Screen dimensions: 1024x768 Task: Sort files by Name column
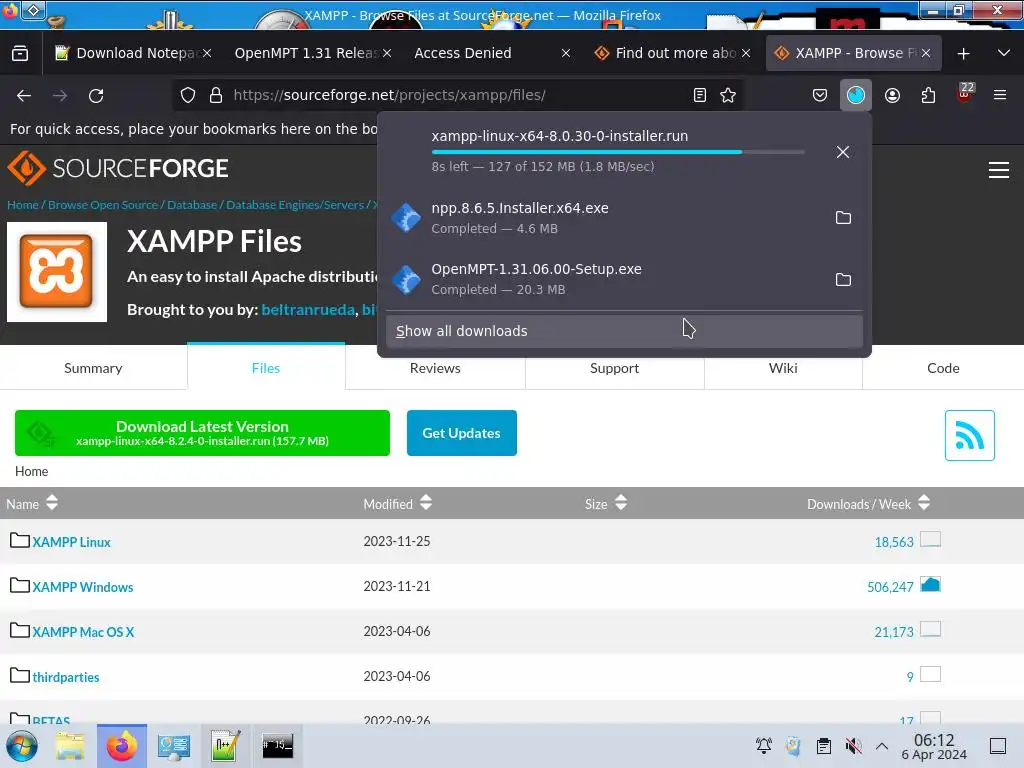click(32, 504)
